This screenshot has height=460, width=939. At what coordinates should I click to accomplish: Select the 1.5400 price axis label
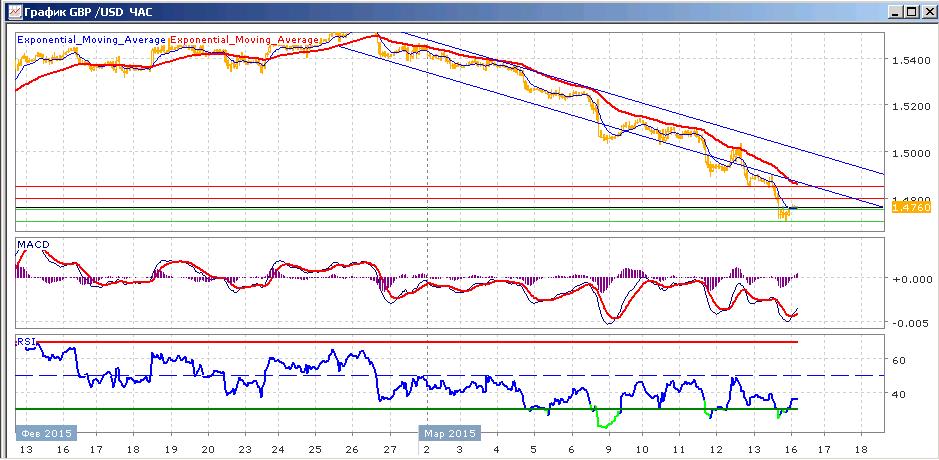pos(911,59)
